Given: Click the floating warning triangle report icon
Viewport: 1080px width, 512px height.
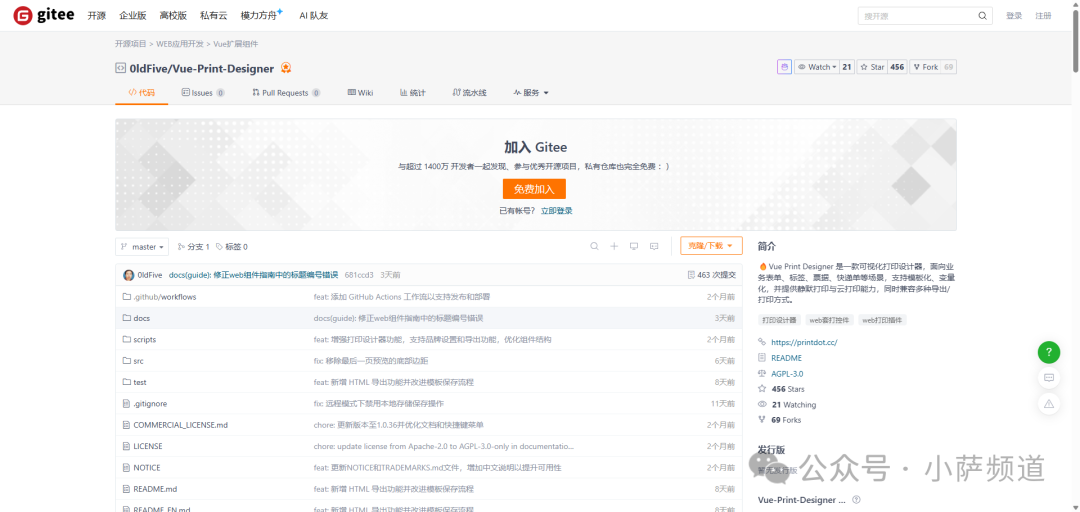Looking at the screenshot, I should coord(1048,403).
